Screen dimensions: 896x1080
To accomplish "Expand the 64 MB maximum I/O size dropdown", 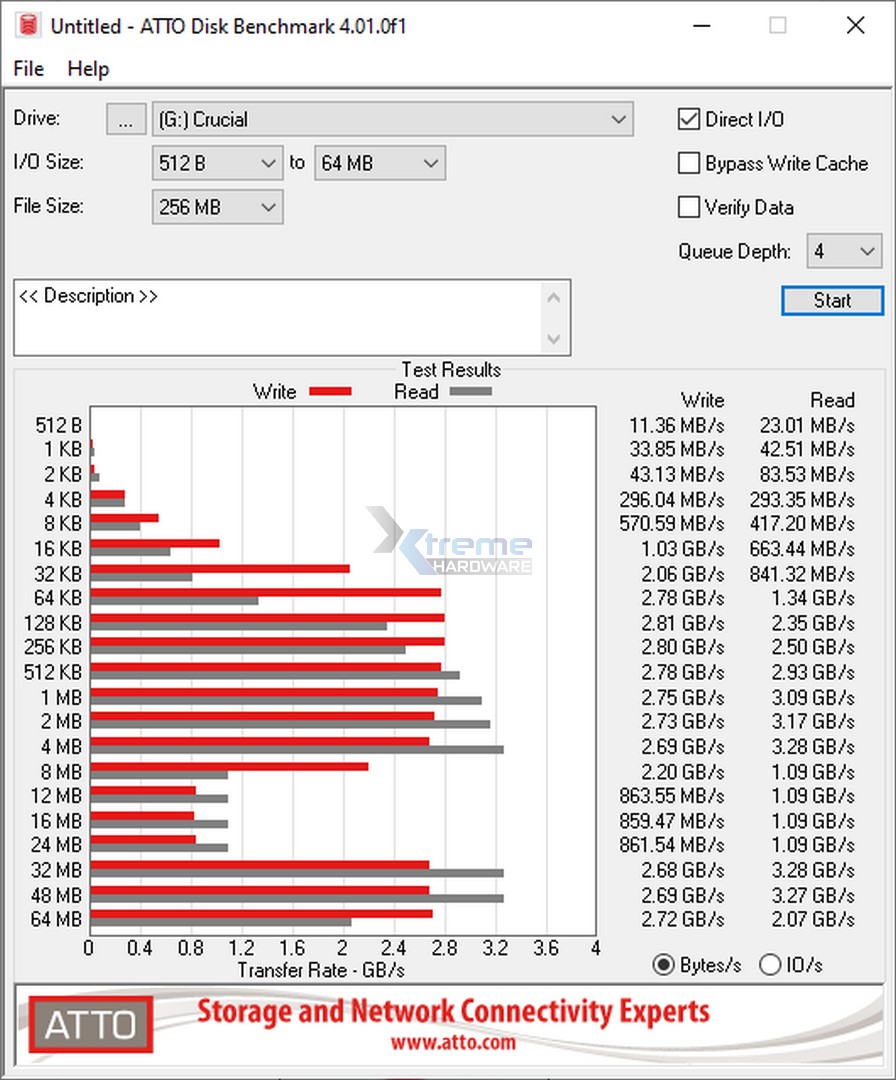I will point(380,163).
